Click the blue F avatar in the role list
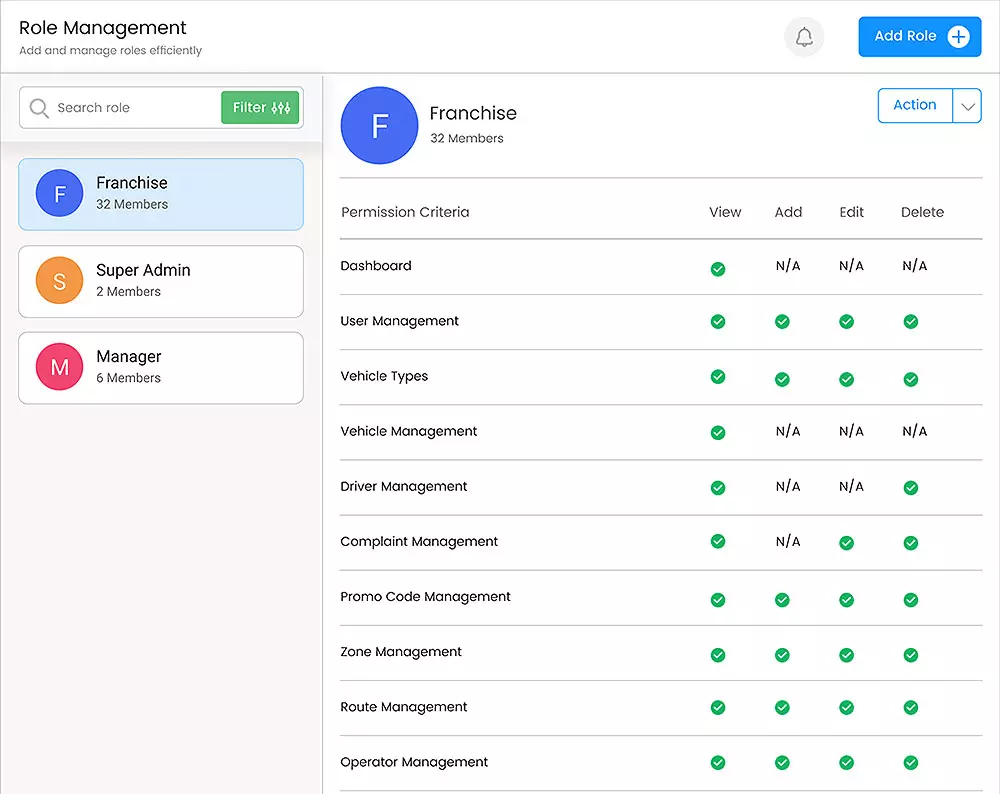Screen dimensions: 1000x794 (x=59, y=193)
